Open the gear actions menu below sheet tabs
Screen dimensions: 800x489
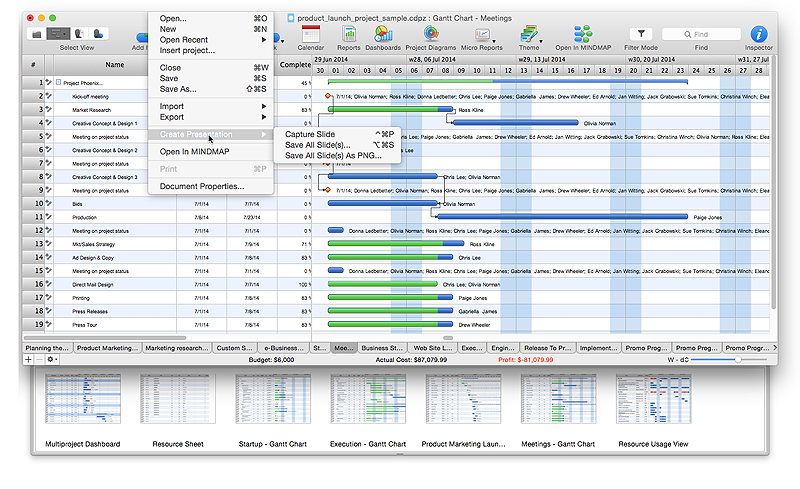click(x=50, y=358)
